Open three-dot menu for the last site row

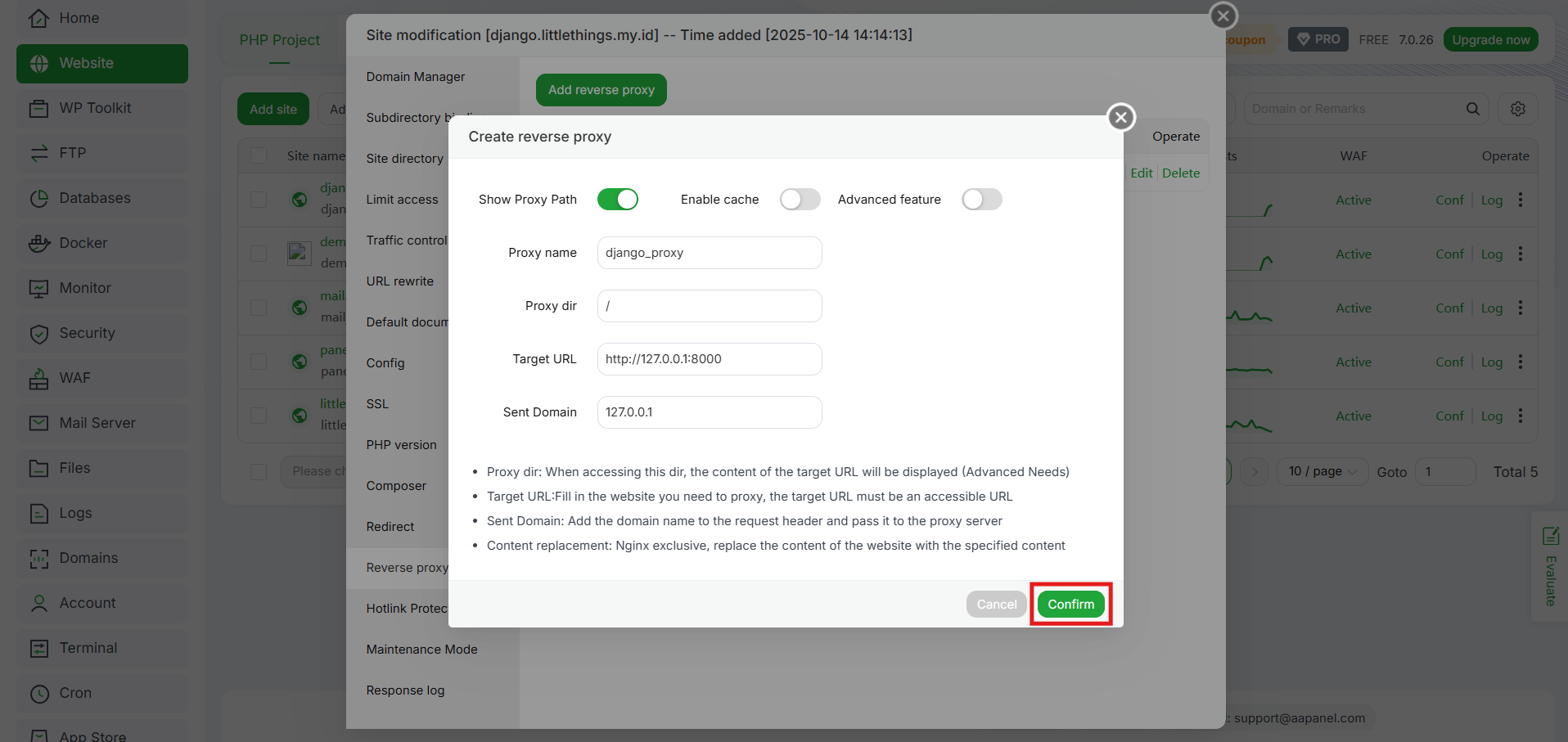click(x=1521, y=416)
